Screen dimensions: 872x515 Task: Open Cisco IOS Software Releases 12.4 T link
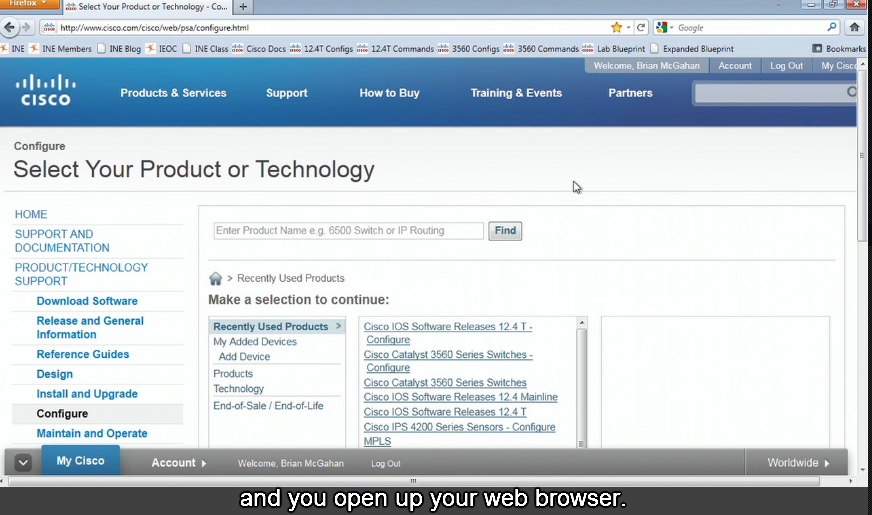click(x=445, y=412)
